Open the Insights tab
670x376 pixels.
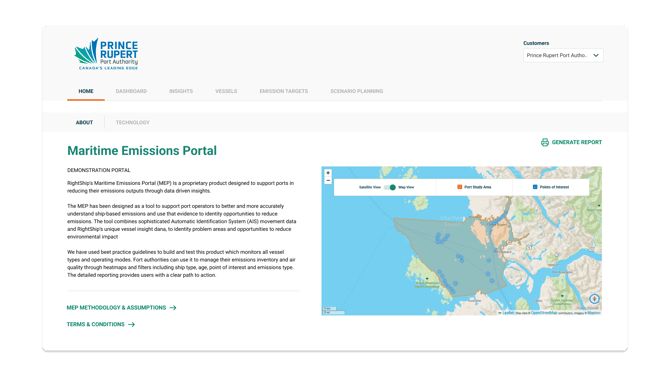point(181,91)
